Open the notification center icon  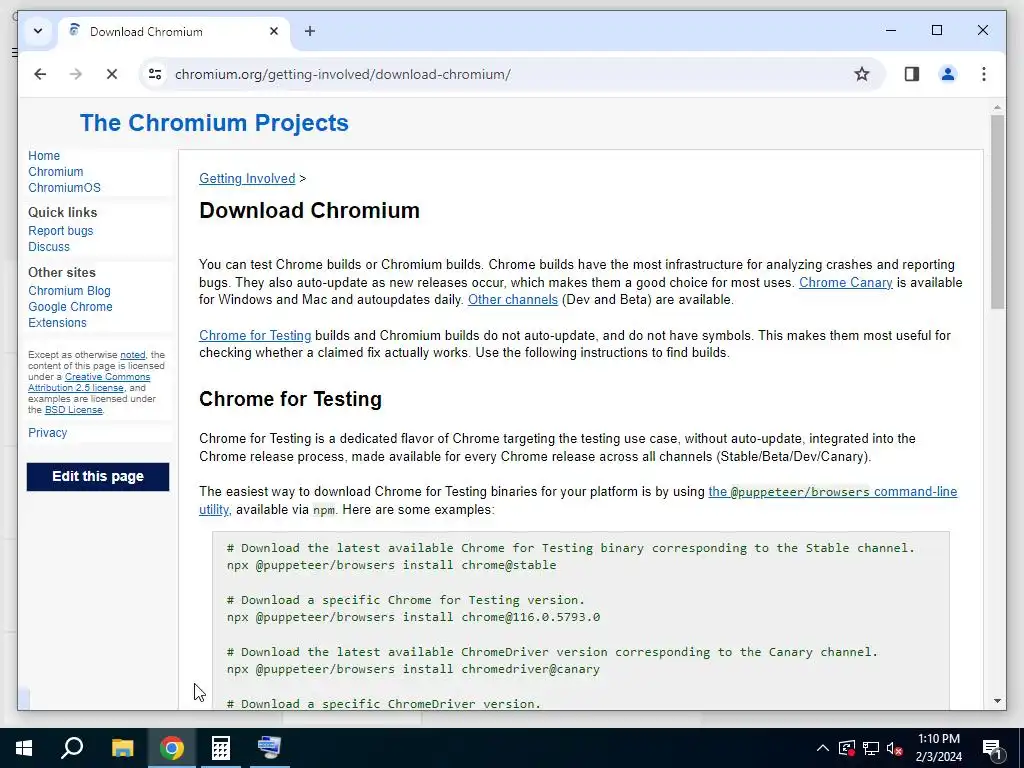coord(992,750)
